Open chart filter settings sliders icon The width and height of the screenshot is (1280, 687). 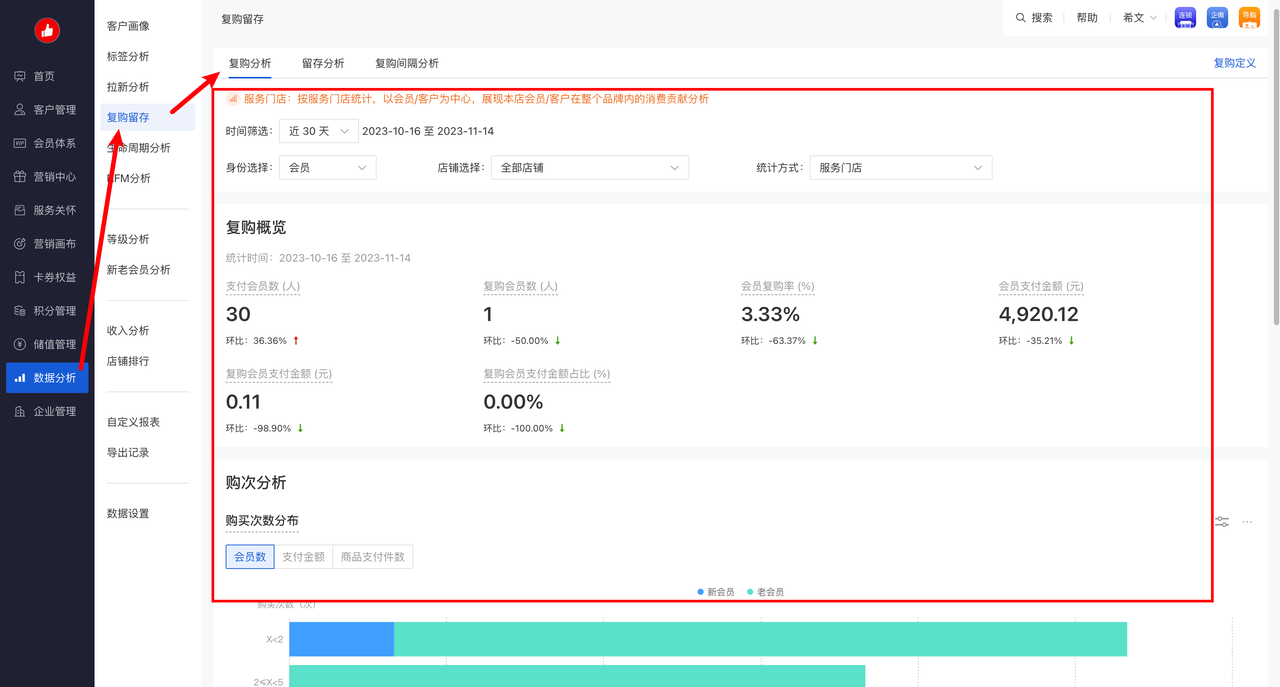(1222, 522)
